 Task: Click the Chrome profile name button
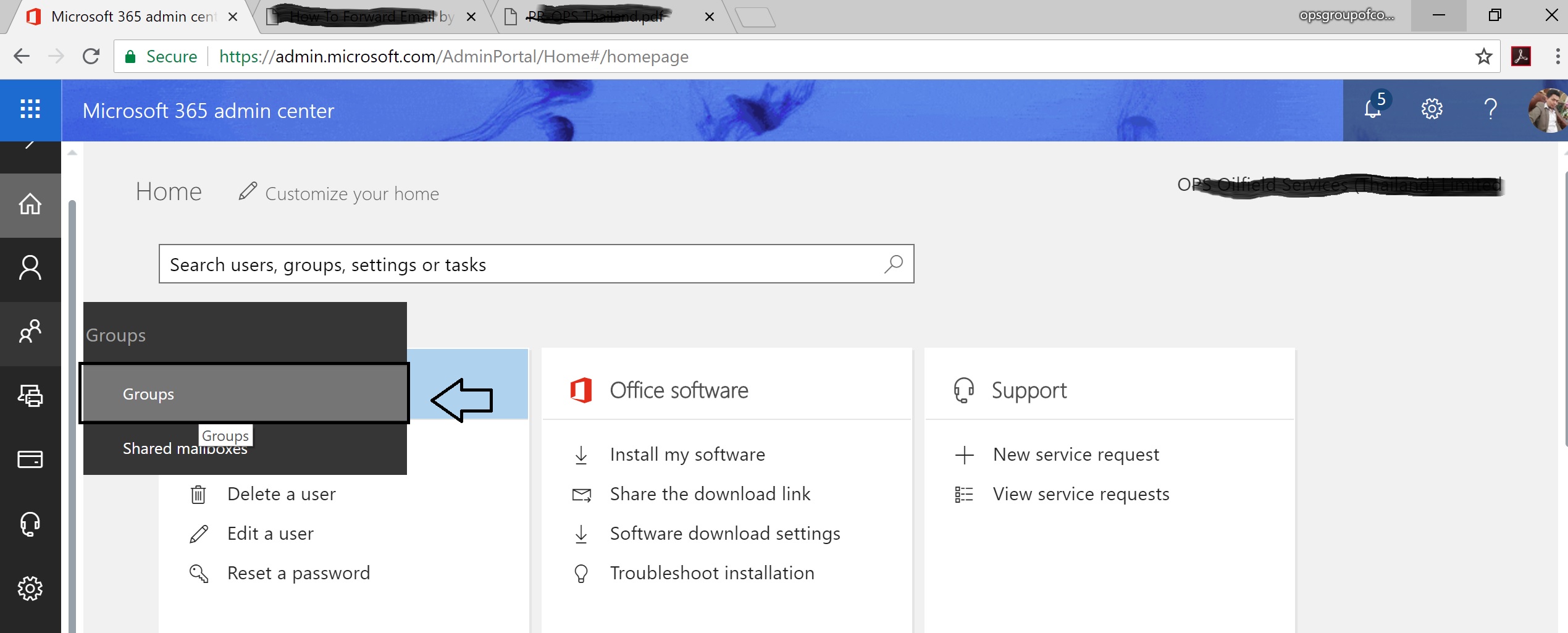point(1346,15)
